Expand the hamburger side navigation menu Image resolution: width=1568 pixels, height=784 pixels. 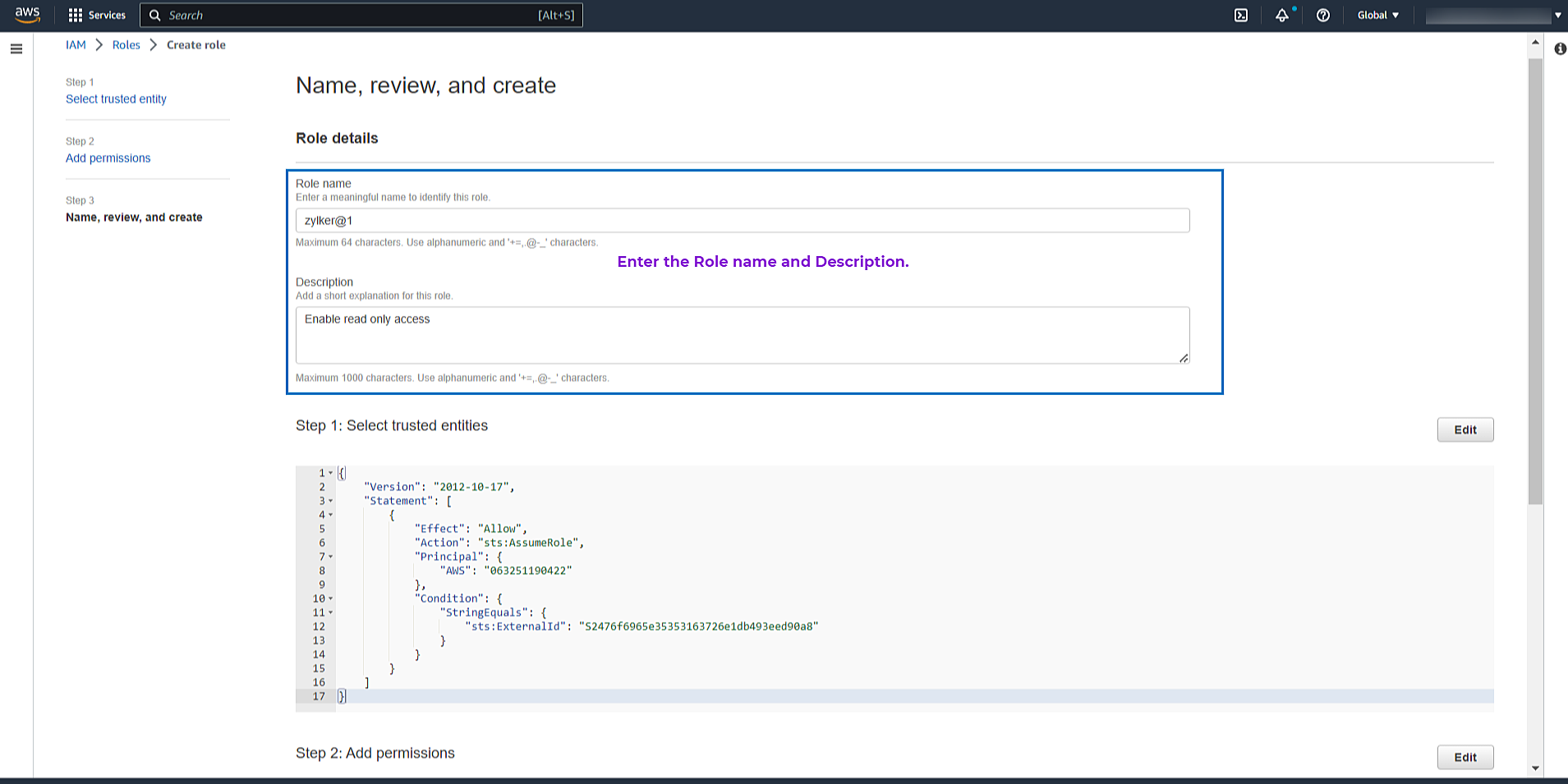(x=16, y=49)
